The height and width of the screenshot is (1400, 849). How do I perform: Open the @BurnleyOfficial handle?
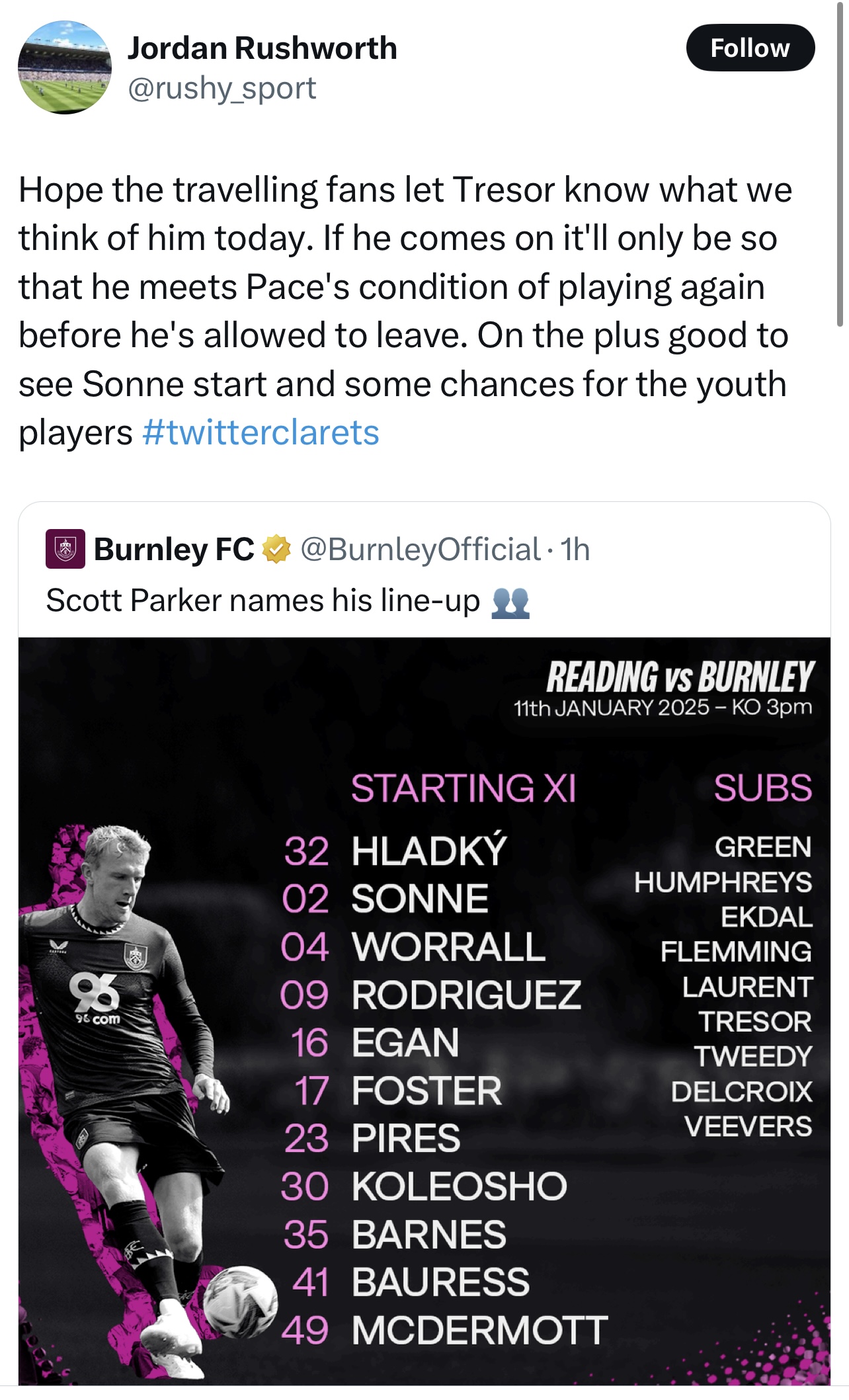421,549
